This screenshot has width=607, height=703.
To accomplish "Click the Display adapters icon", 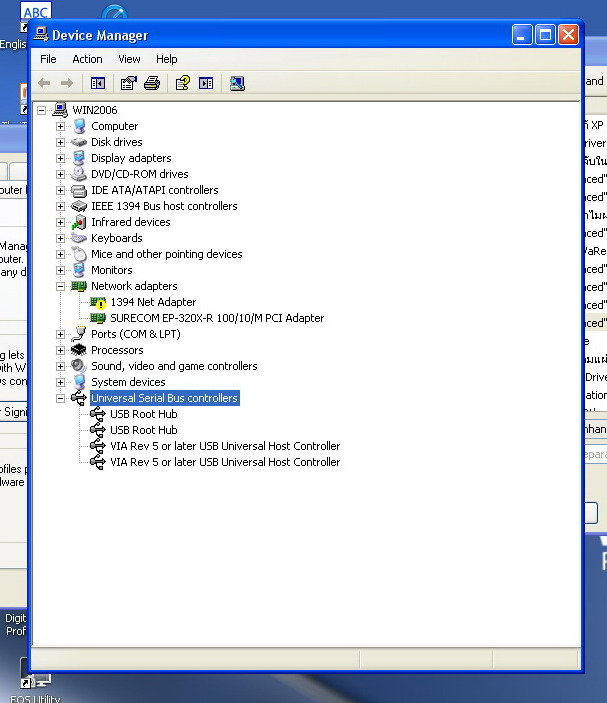I will point(79,158).
